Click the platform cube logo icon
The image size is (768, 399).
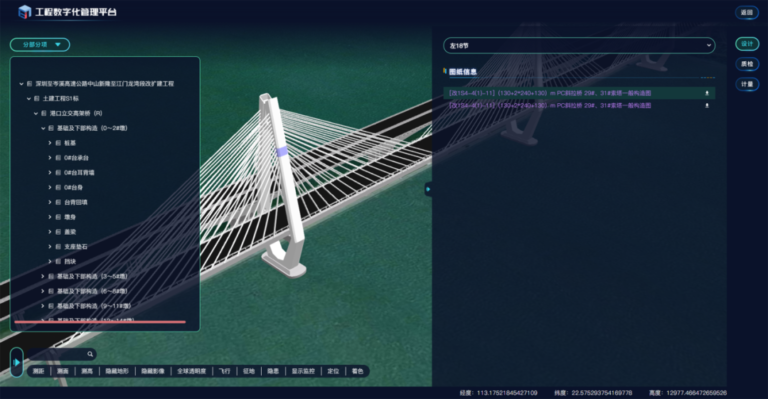[24, 12]
